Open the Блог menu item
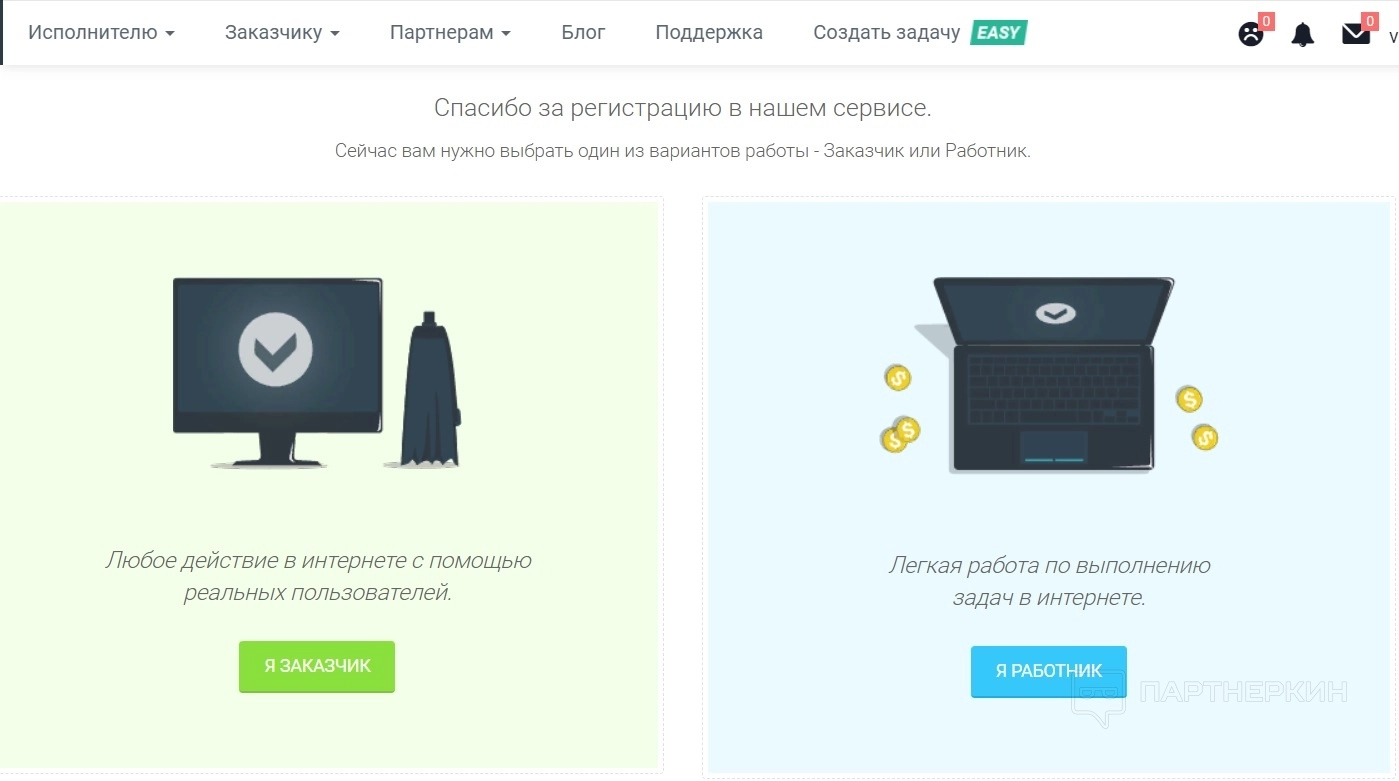1399x781 pixels. point(583,32)
